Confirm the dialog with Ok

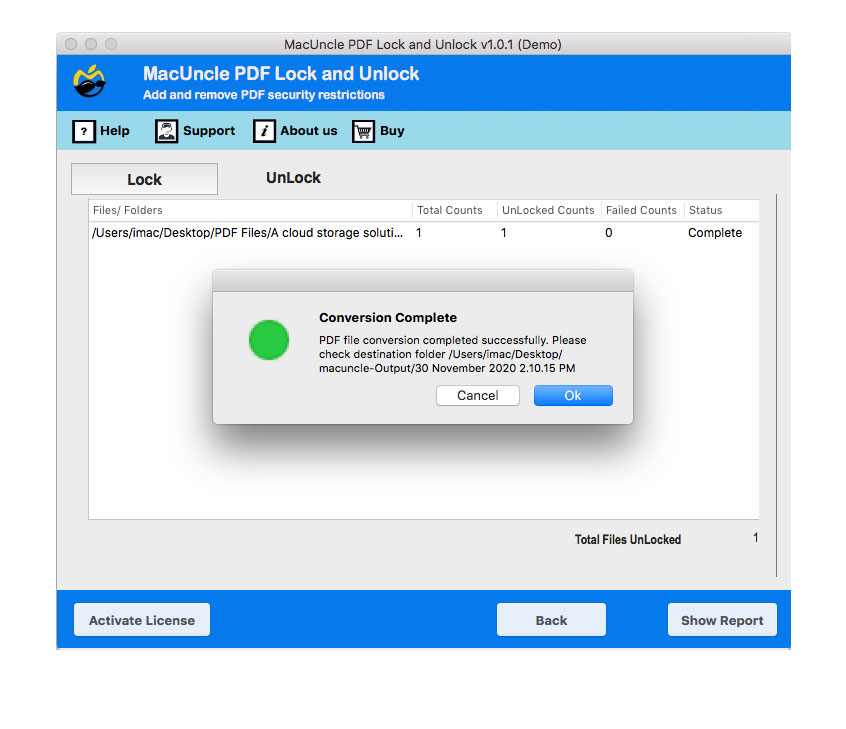[x=572, y=395]
